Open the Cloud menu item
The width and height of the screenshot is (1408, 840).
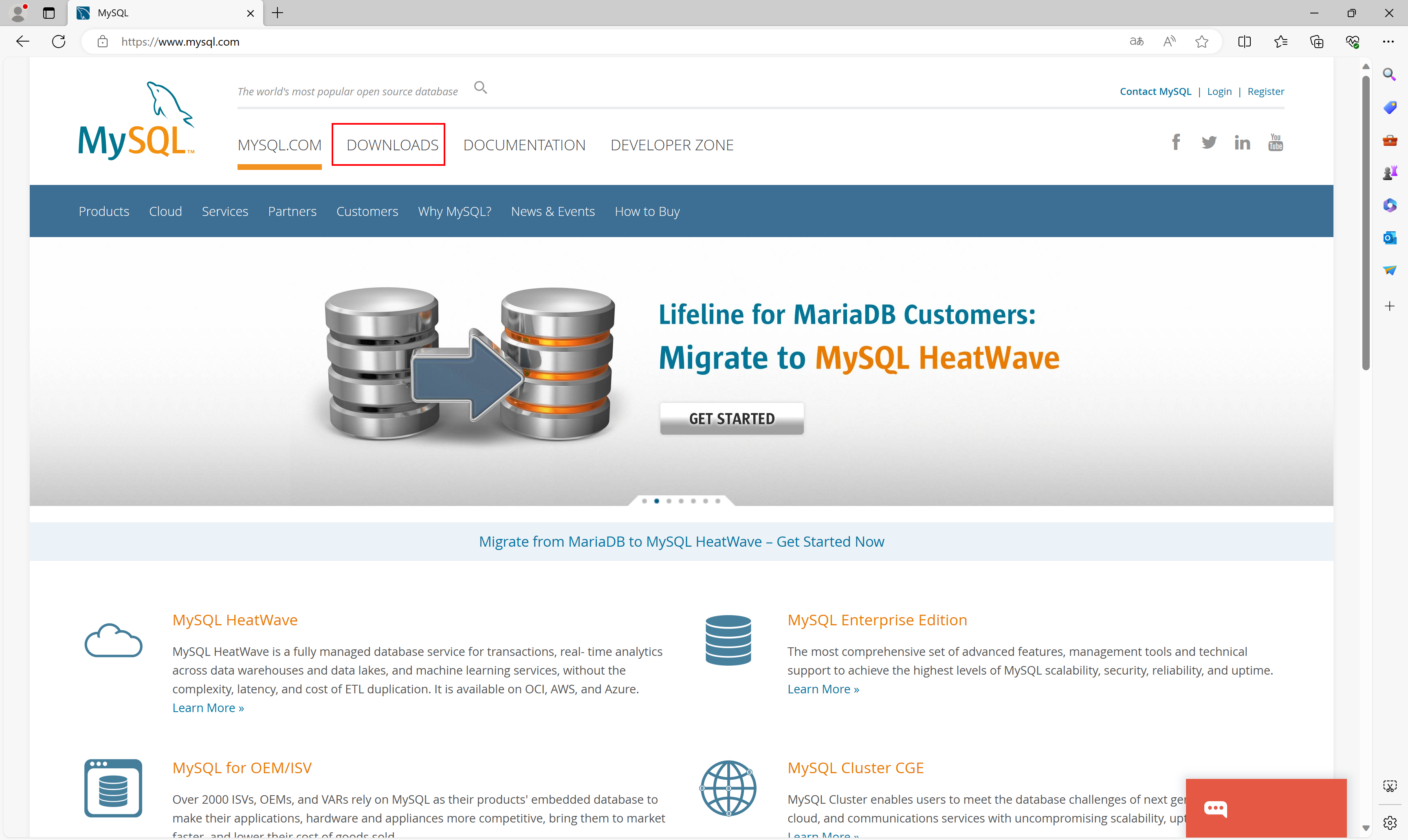165,211
